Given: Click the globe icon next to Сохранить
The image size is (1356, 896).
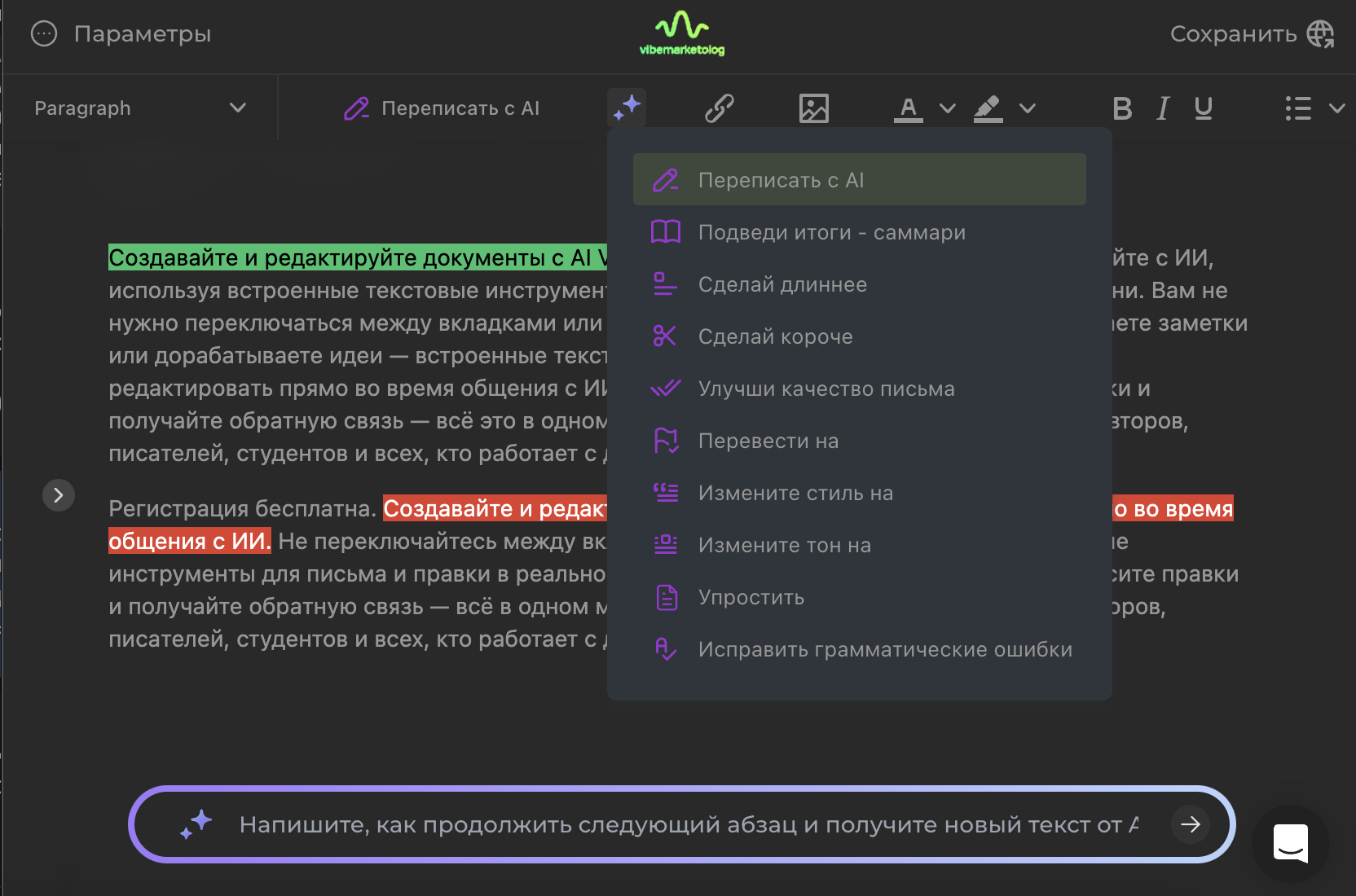Looking at the screenshot, I should pyautogui.click(x=1320, y=34).
